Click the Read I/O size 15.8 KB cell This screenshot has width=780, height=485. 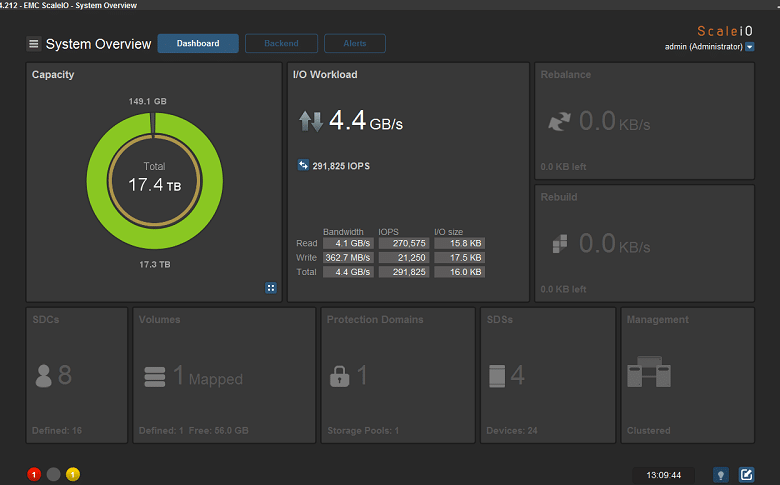point(460,243)
